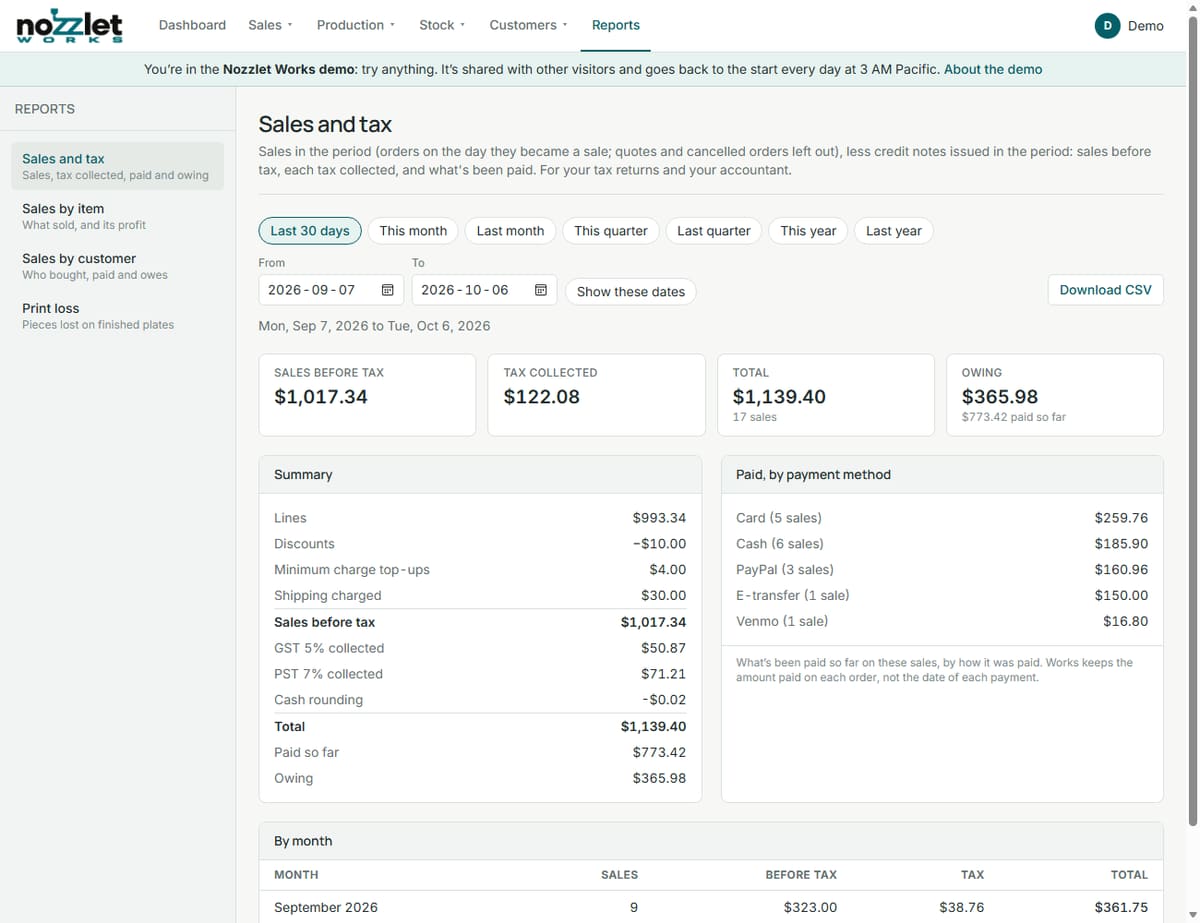Click the Paid so far summary line

tap(480, 752)
